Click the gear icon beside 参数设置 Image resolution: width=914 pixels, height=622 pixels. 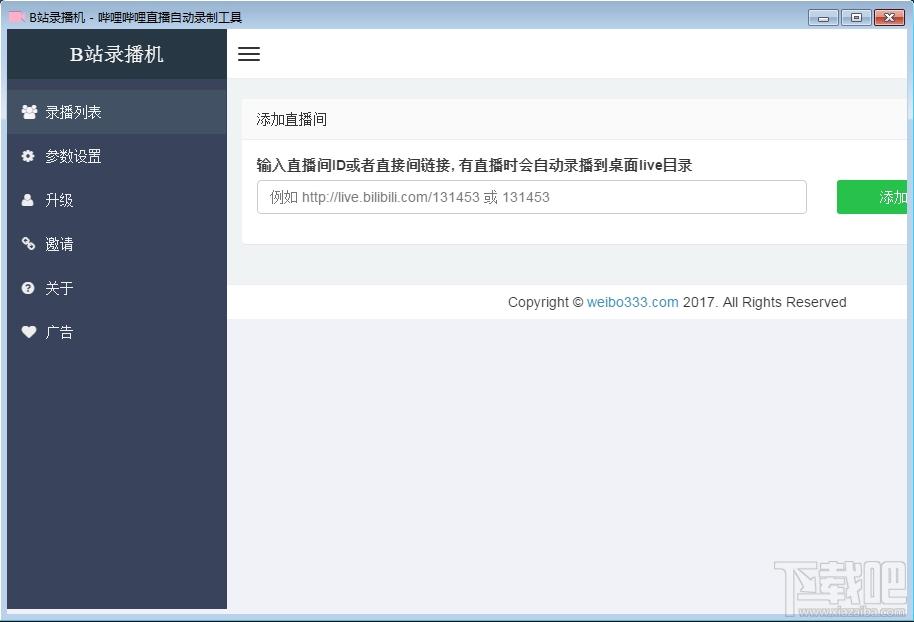(x=28, y=156)
